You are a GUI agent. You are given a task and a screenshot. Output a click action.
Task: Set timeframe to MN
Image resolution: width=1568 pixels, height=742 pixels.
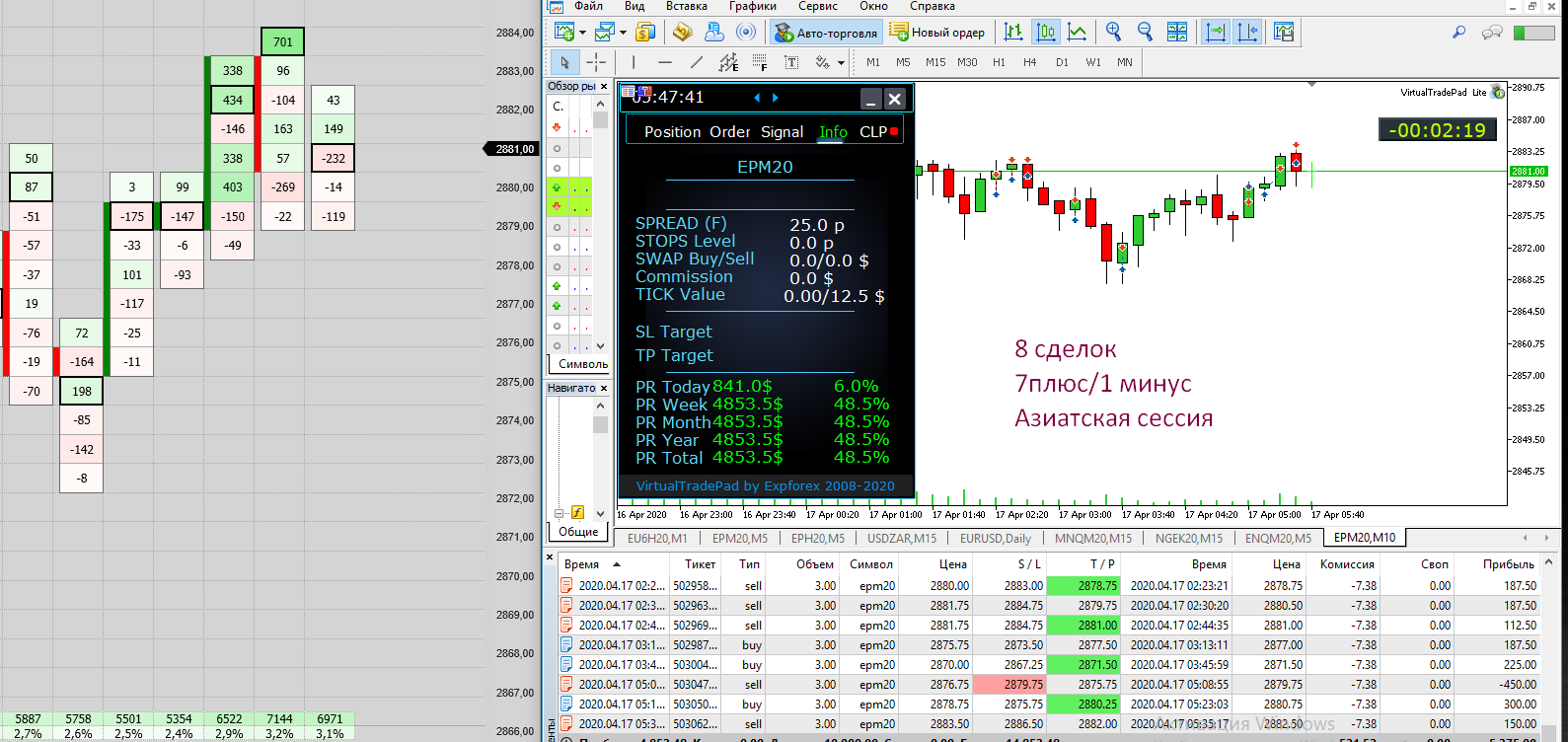tap(1125, 62)
